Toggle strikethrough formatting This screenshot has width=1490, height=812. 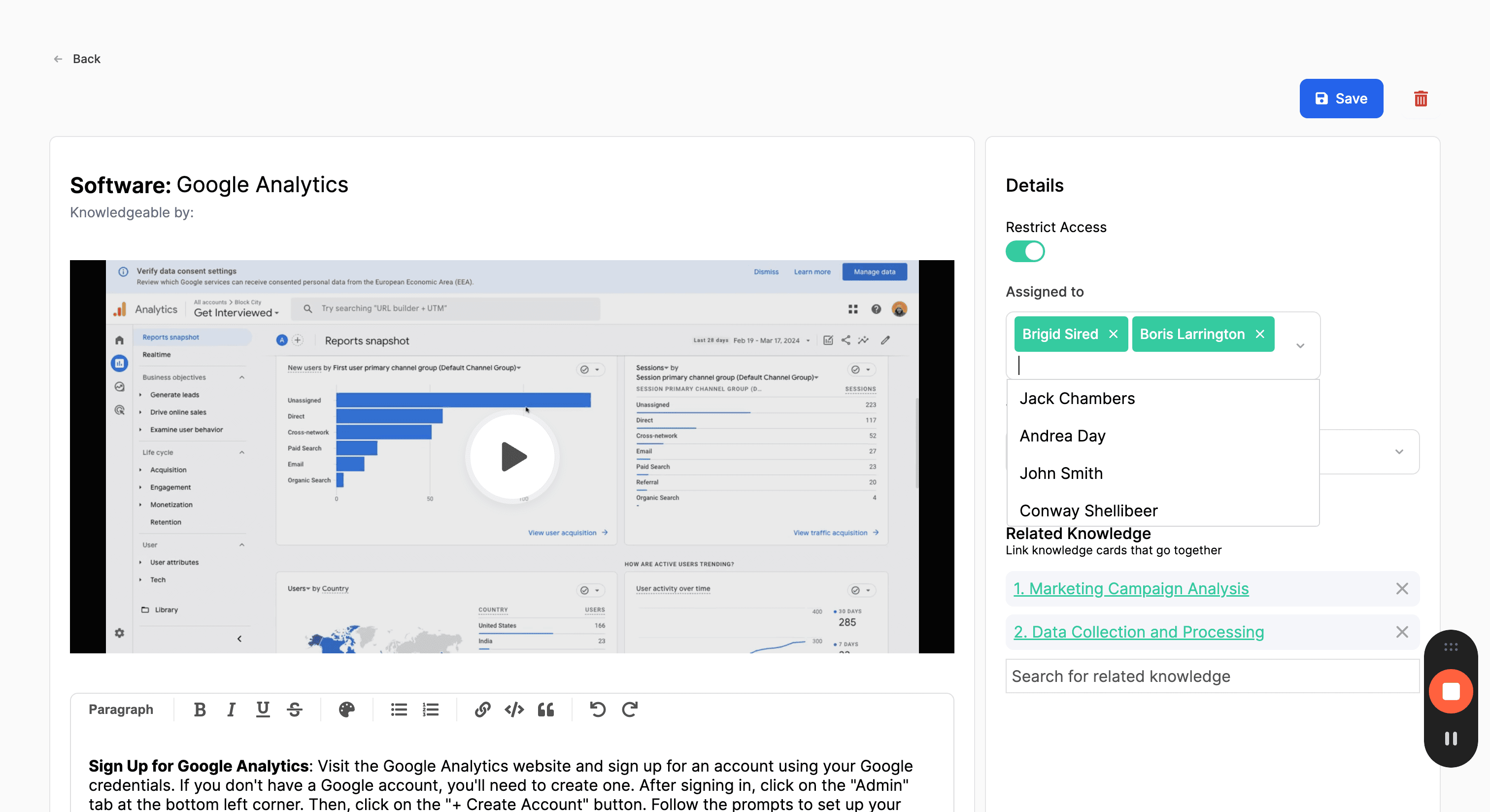coord(295,710)
